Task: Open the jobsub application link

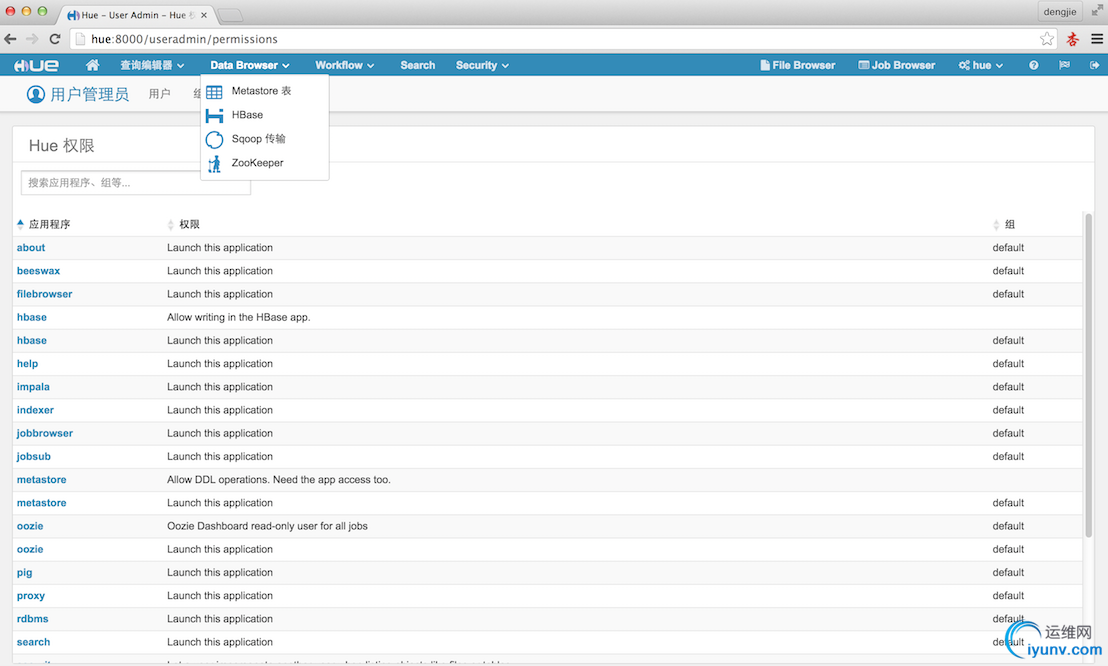Action: [x=34, y=457]
